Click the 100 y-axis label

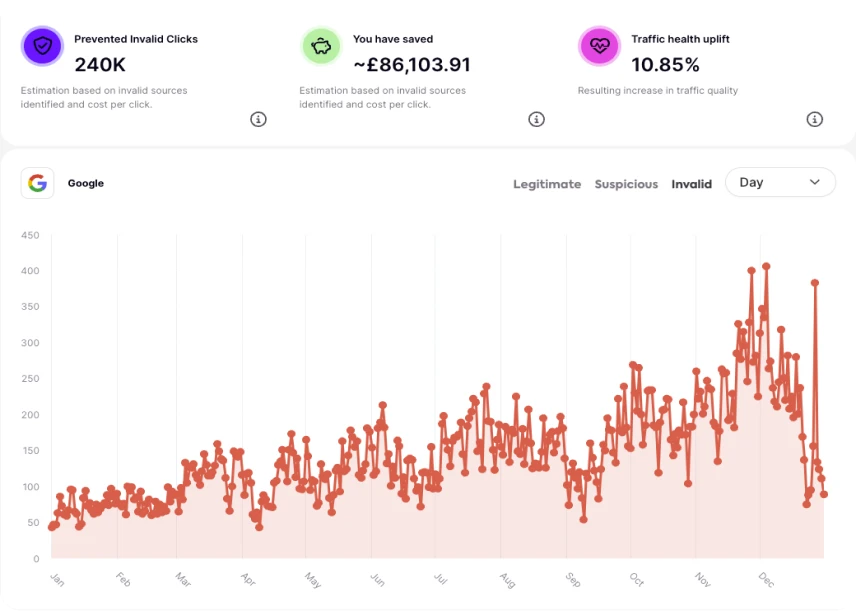(31, 487)
